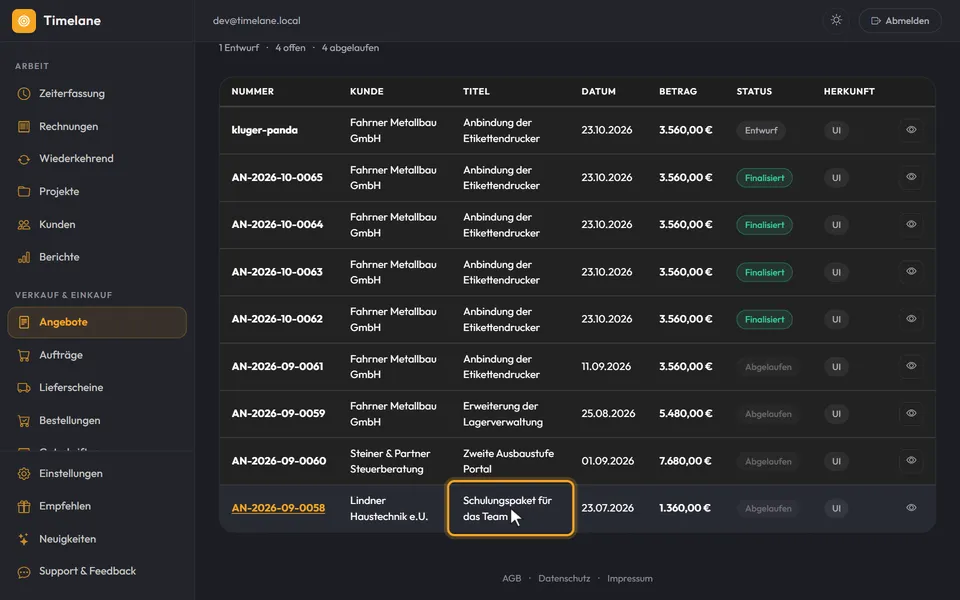Click the title "Erweiterung der Lagerverwaltung"
This screenshot has width=960, height=600.
(503, 414)
